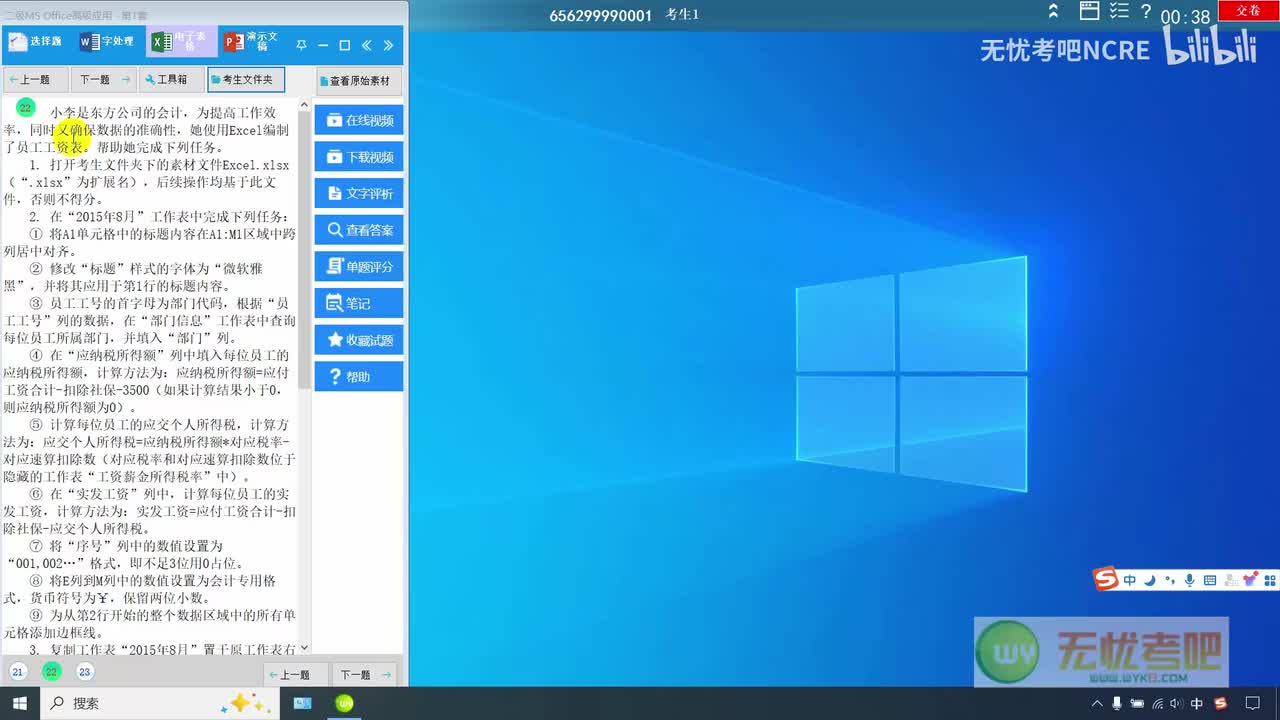The height and width of the screenshot is (720, 1280).
Task: Click bottom 下一题 next button
Action: tap(364, 675)
